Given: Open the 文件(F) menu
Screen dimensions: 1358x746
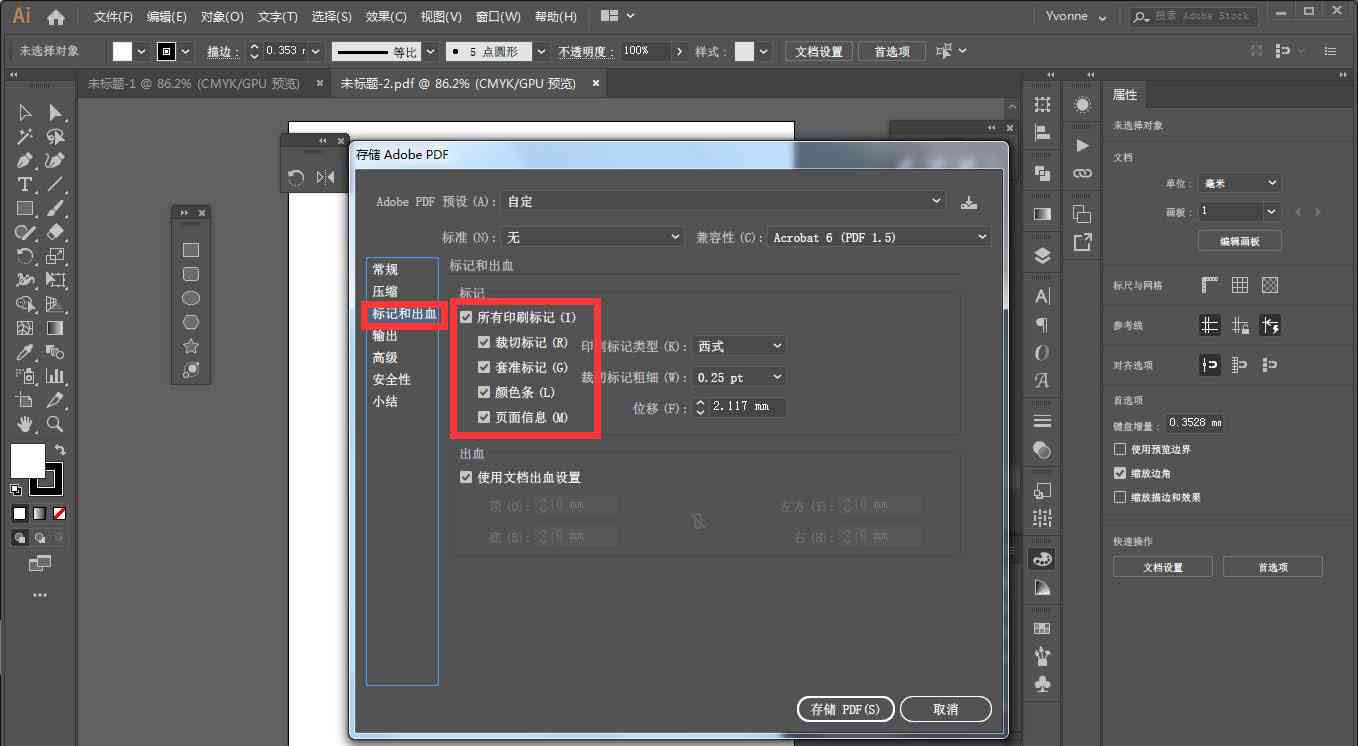Looking at the screenshot, I should pos(113,17).
